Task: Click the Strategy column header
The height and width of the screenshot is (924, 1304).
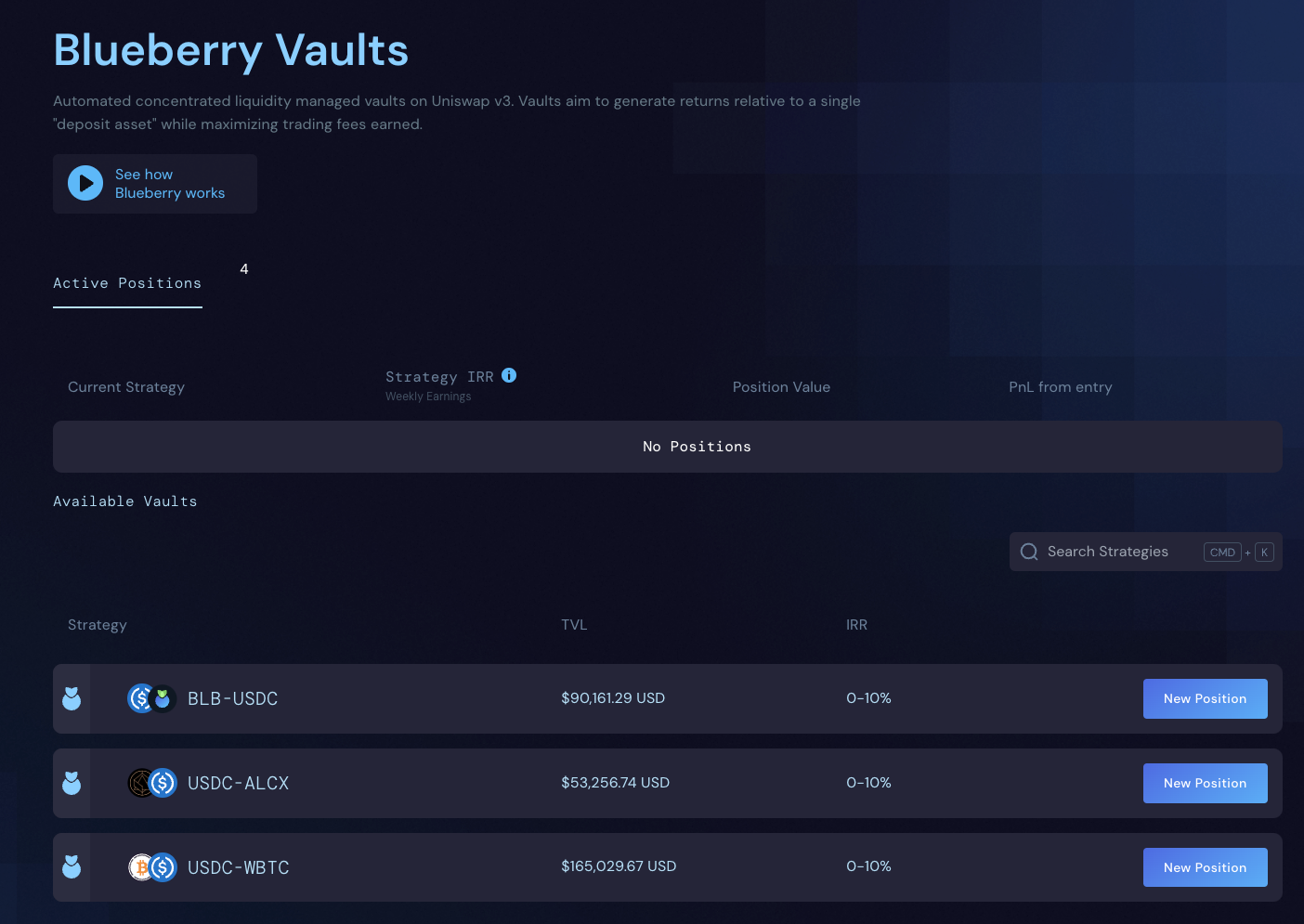Action: (98, 625)
